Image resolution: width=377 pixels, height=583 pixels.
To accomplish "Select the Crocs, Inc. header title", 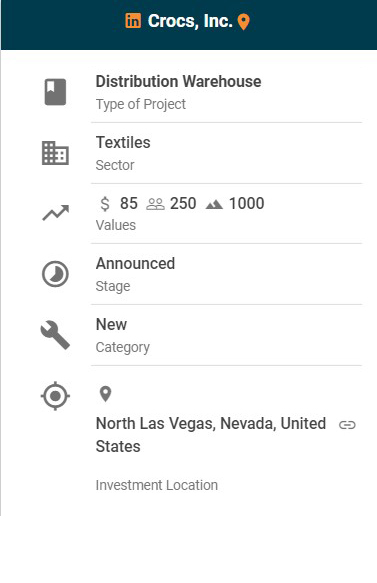I will 190,21.
